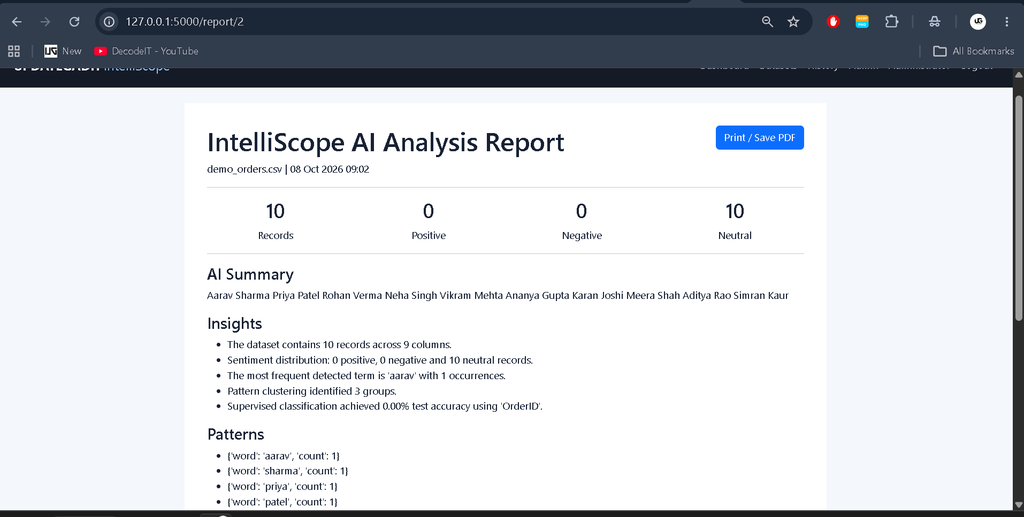Click the pattern entry for word 'priya'
The width and height of the screenshot is (1024, 517).
tap(282, 486)
